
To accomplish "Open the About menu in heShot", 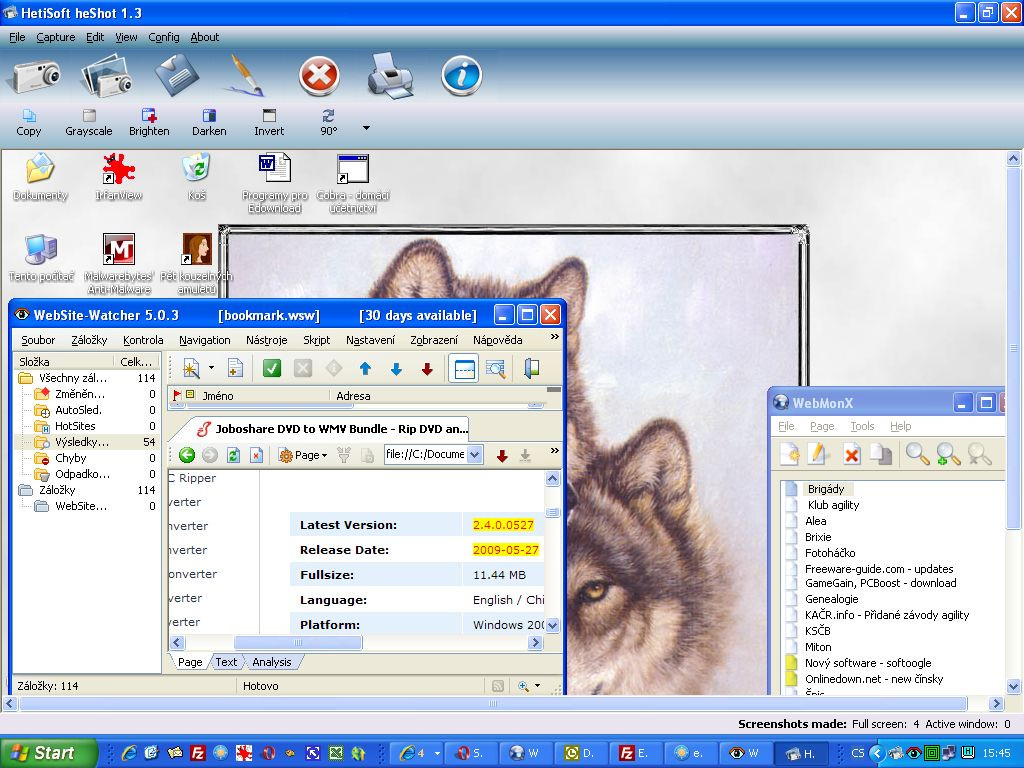I will (204, 37).
